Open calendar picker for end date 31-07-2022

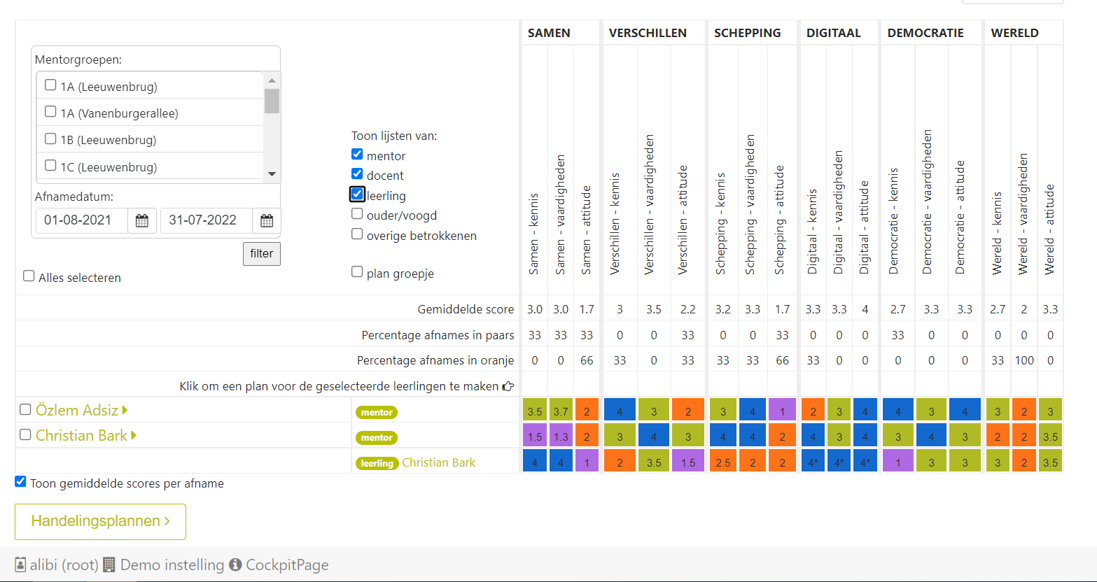[x=266, y=221]
